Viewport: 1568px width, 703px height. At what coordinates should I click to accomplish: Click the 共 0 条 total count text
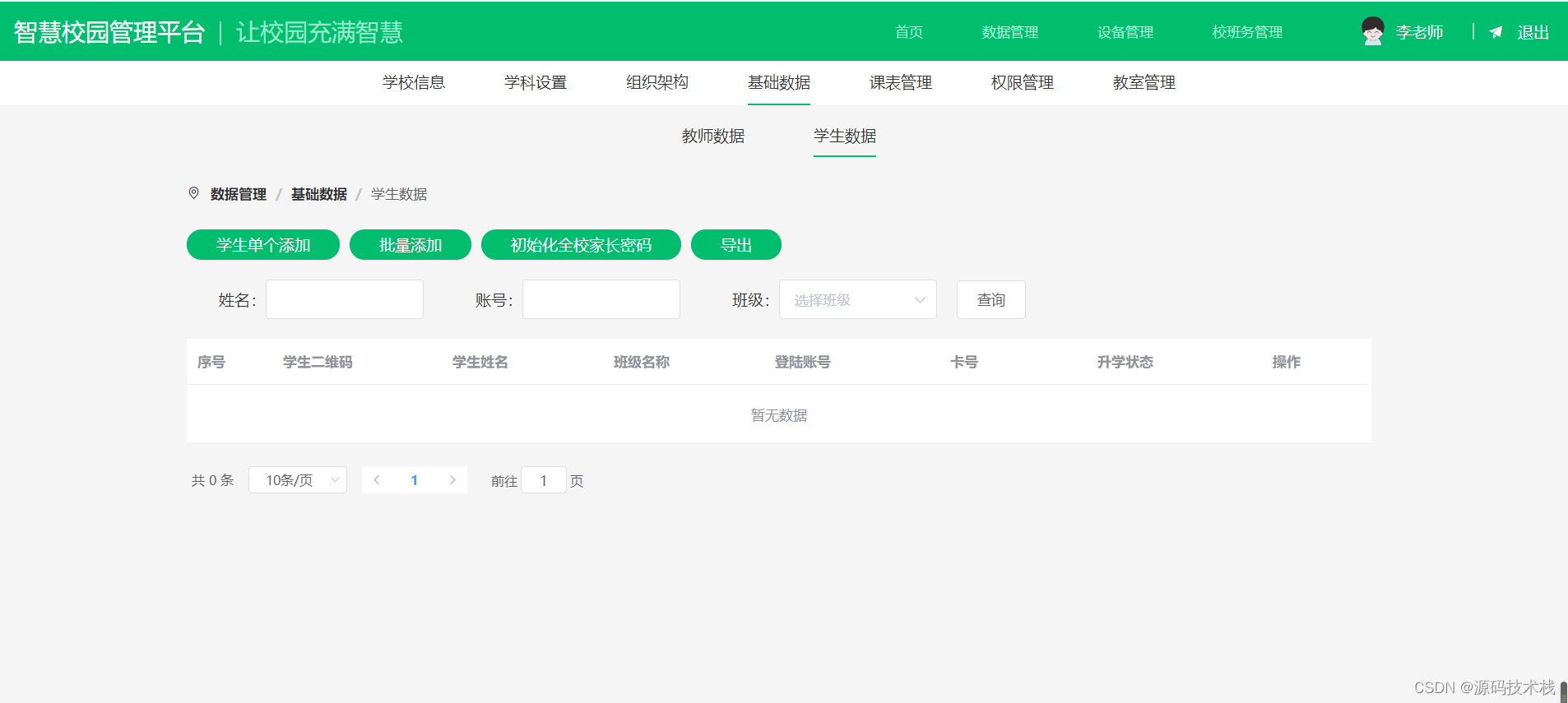[213, 480]
